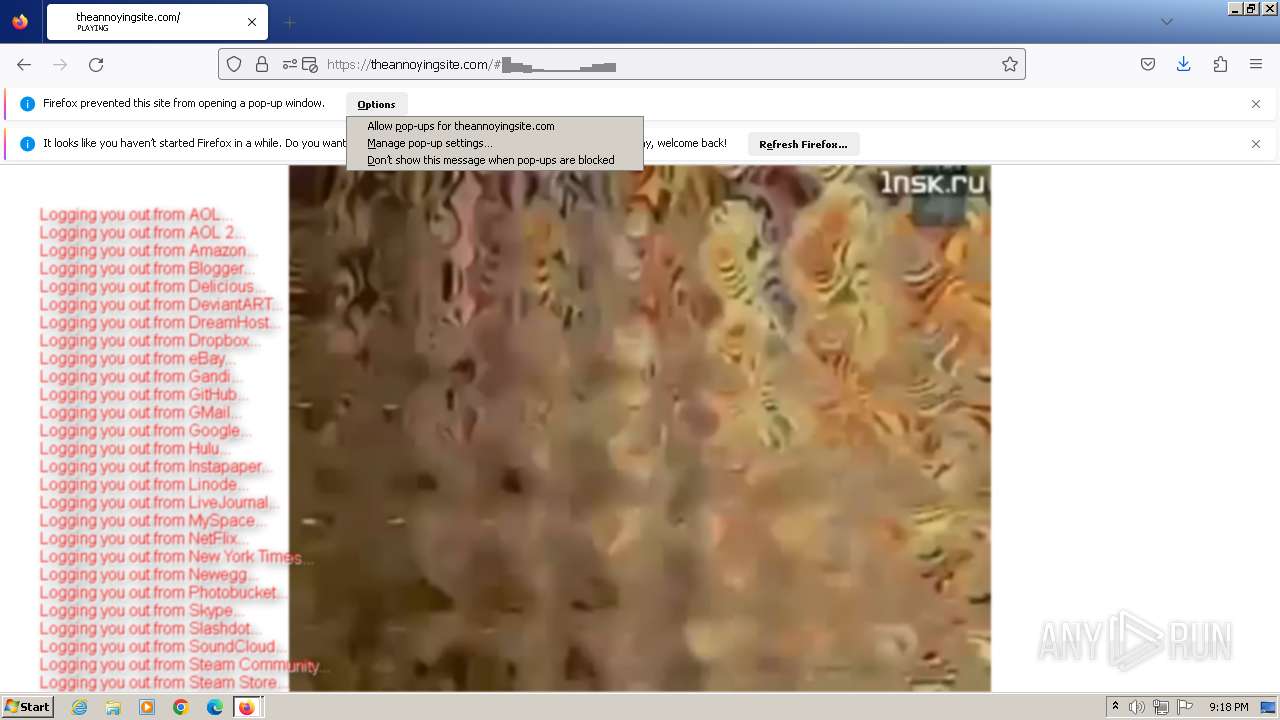Select the theannoyingsite.com tab
Image resolution: width=1280 pixels, height=720 pixels.
[x=155, y=22]
